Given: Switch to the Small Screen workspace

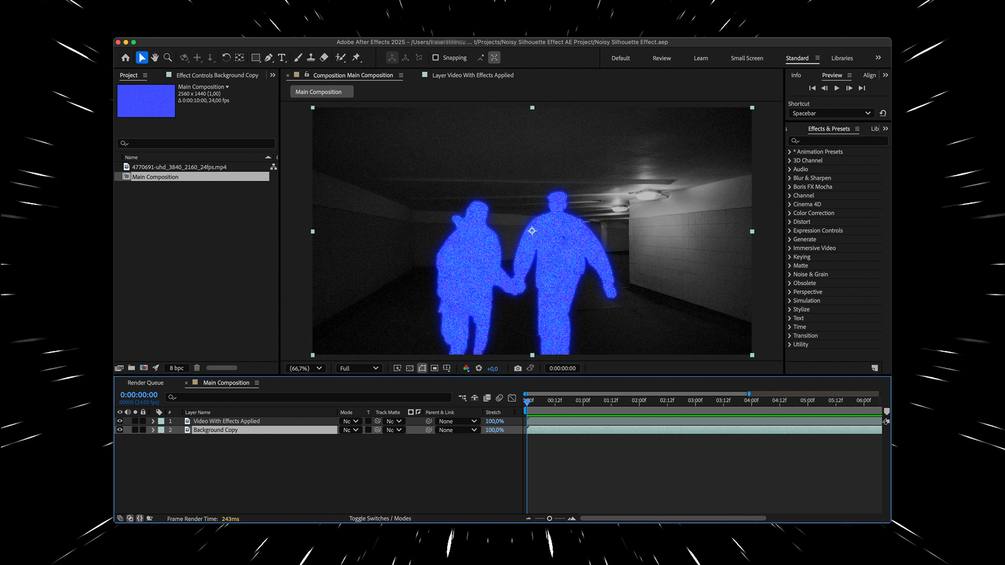Looking at the screenshot, I should click(x=747, y=58).
